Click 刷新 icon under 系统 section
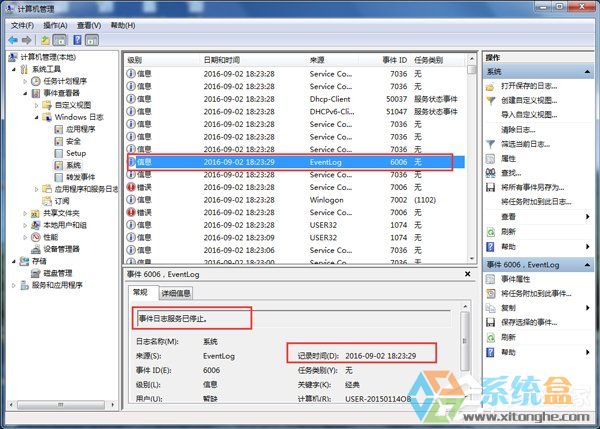The image size is (600, 429). pyautogui.click(x=491, y=232)
